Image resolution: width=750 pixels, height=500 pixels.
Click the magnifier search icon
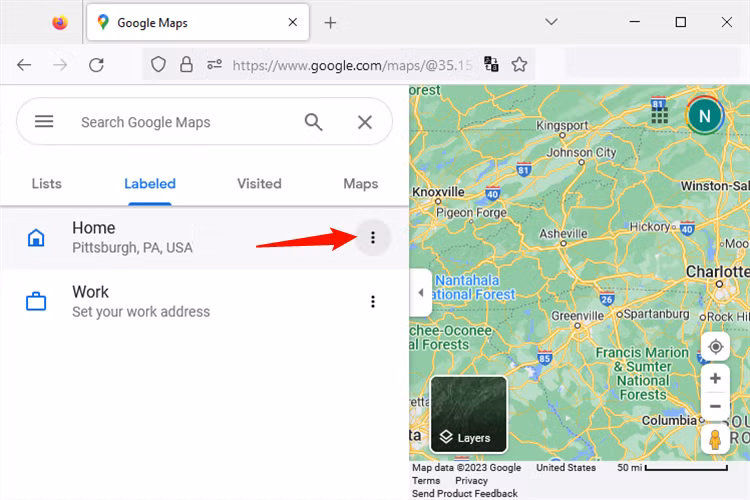(314, 122)
